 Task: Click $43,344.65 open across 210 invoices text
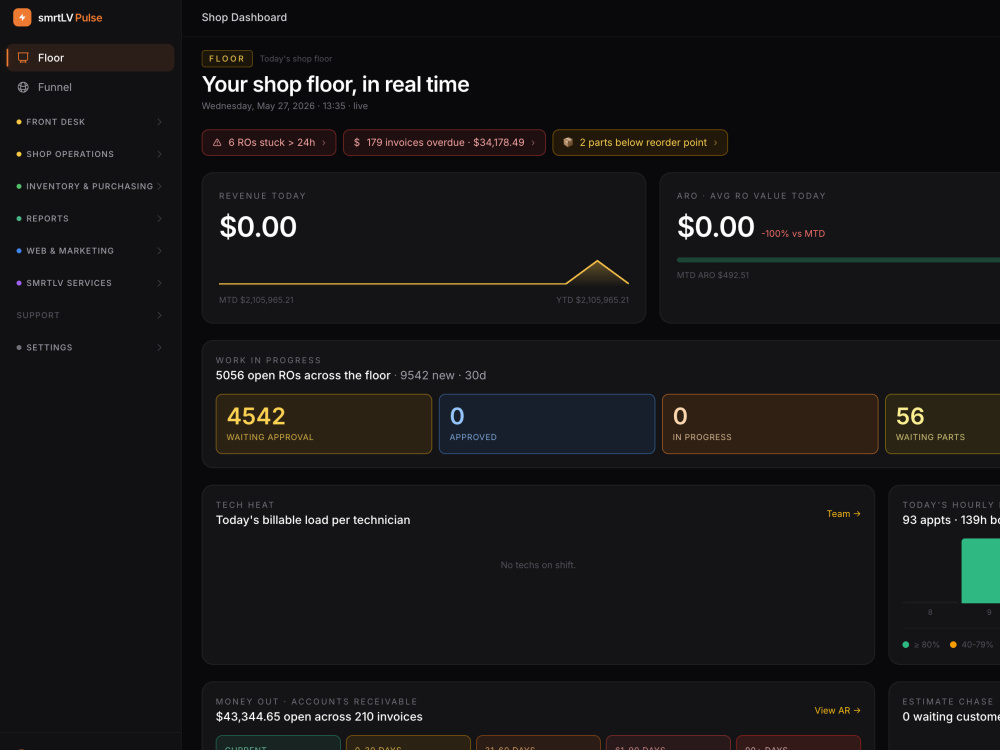[319, 717]
